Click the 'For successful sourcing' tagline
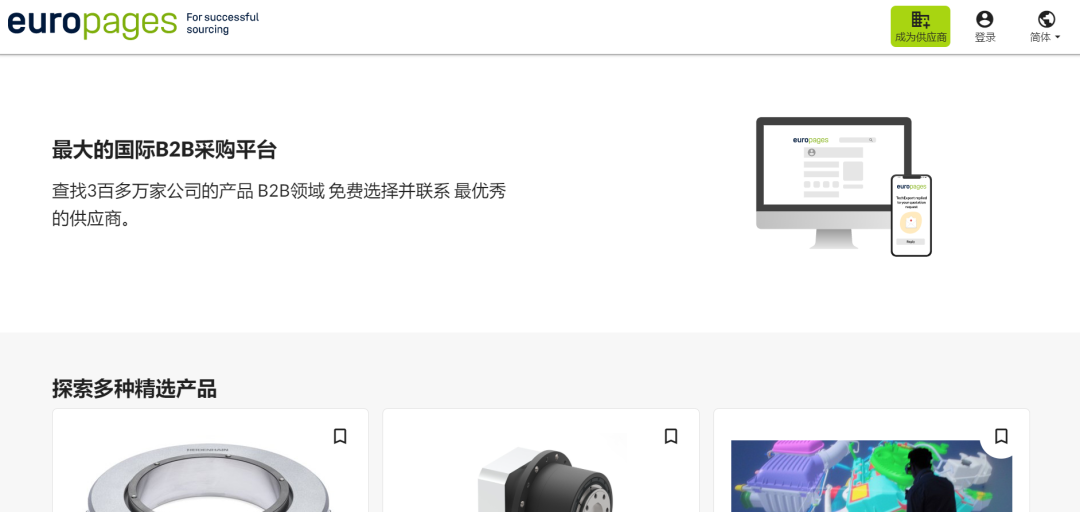 click(x=222, y=23)
